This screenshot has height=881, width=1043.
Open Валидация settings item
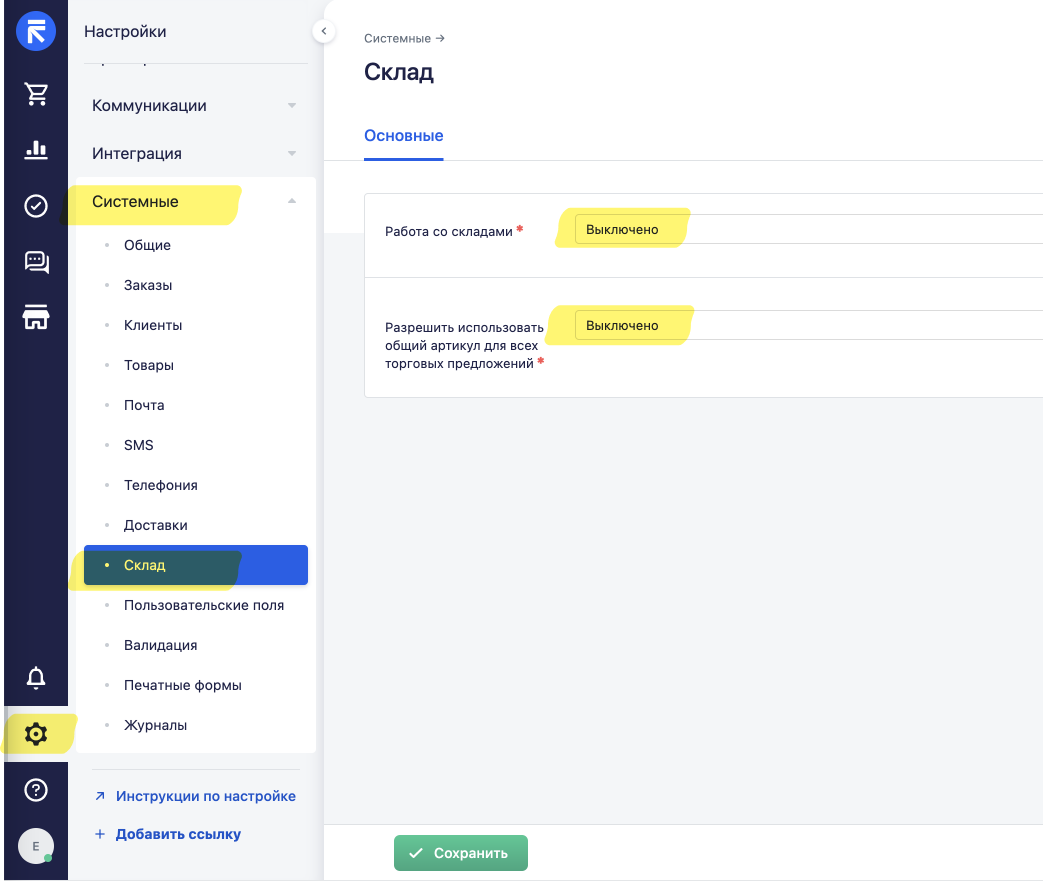(196, 645)
